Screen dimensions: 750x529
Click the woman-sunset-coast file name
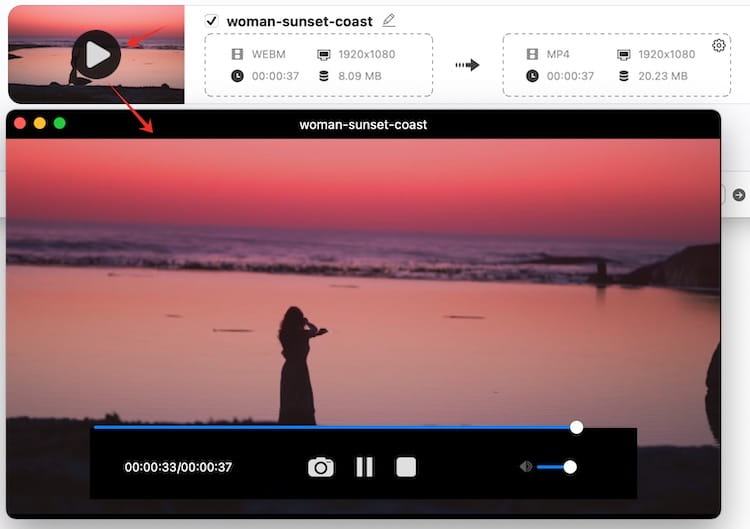pos(299,22)
